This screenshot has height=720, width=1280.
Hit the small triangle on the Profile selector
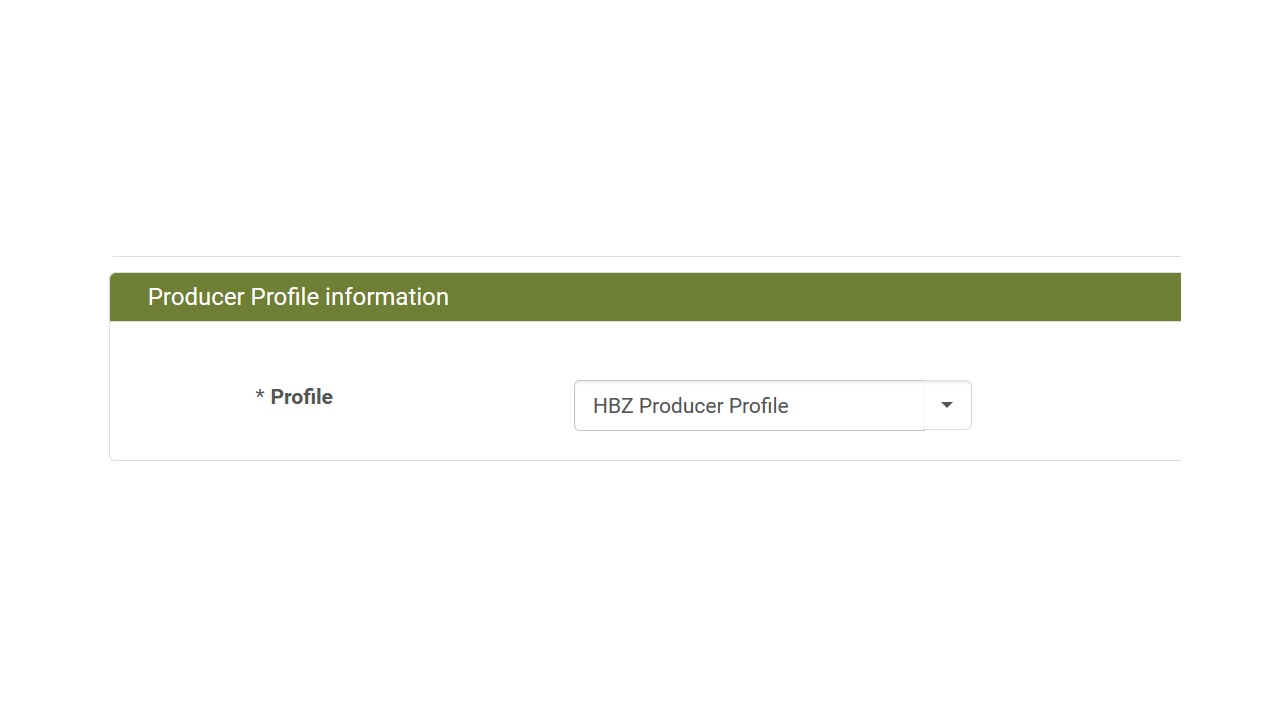click(947, 405)
